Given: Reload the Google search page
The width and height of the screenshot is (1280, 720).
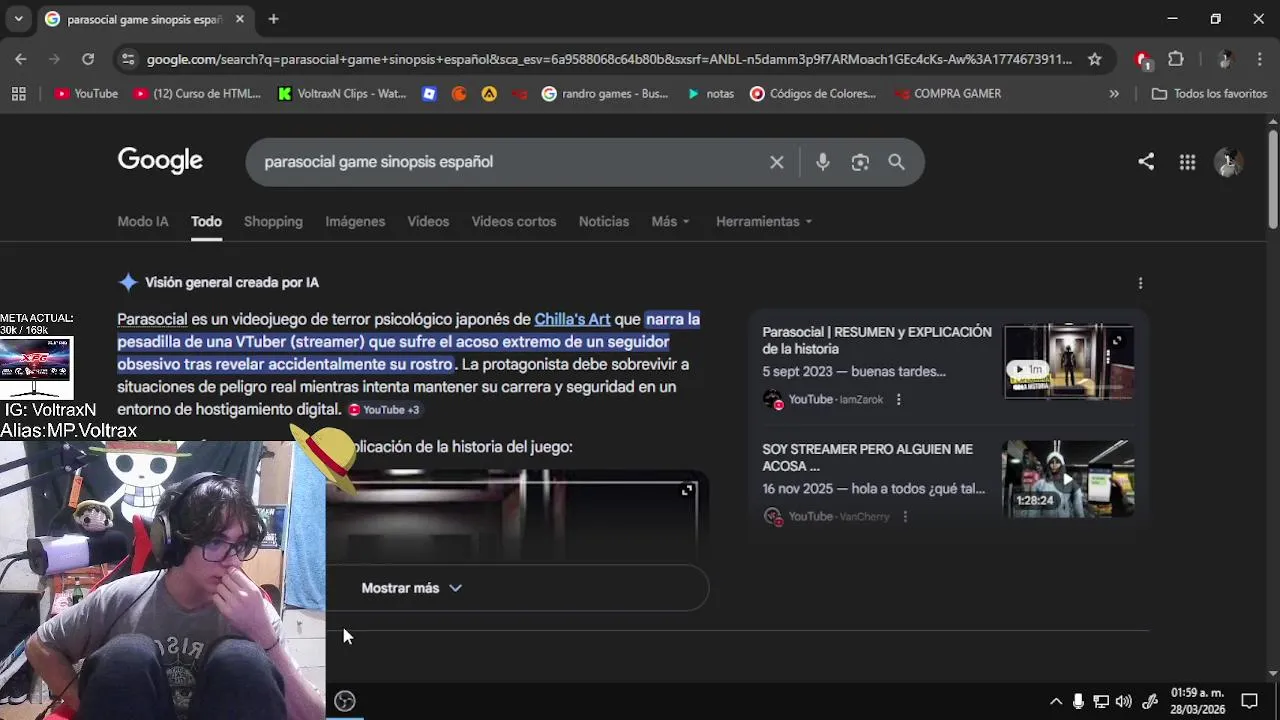Looking at the screenshot, I should point(88,59).
